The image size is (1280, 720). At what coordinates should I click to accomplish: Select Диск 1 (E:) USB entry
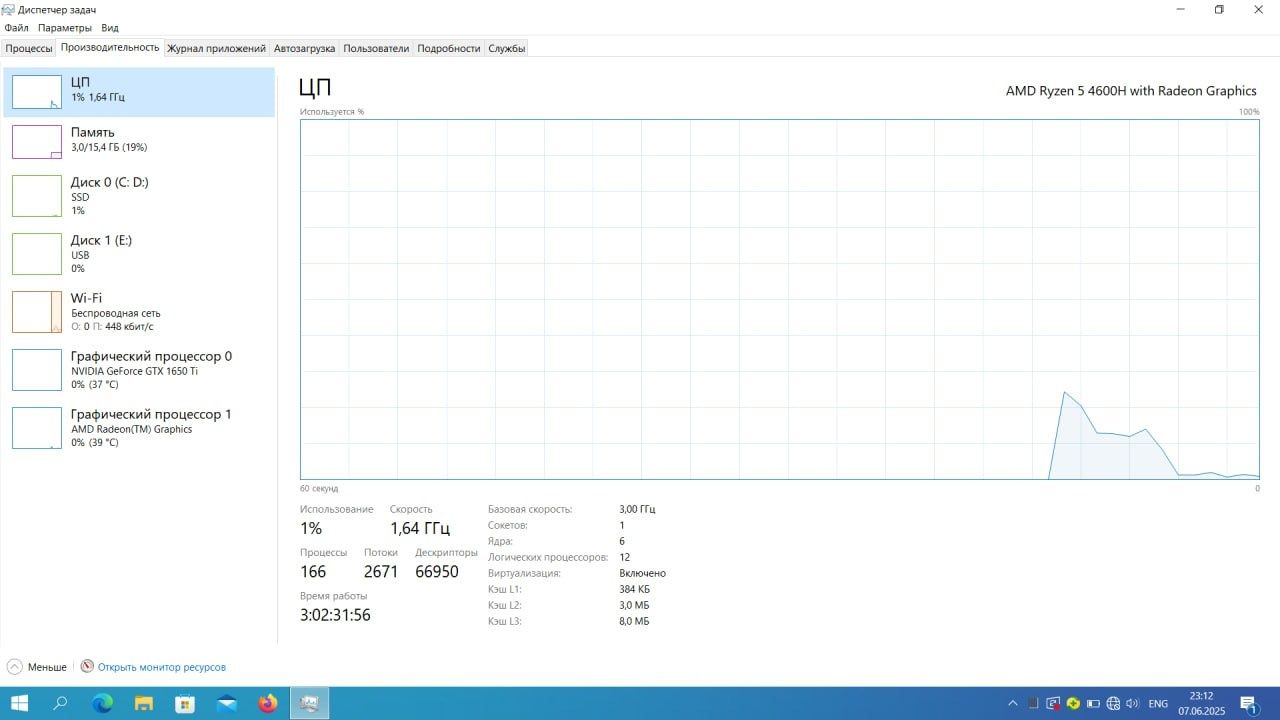(x=139, y=254)
